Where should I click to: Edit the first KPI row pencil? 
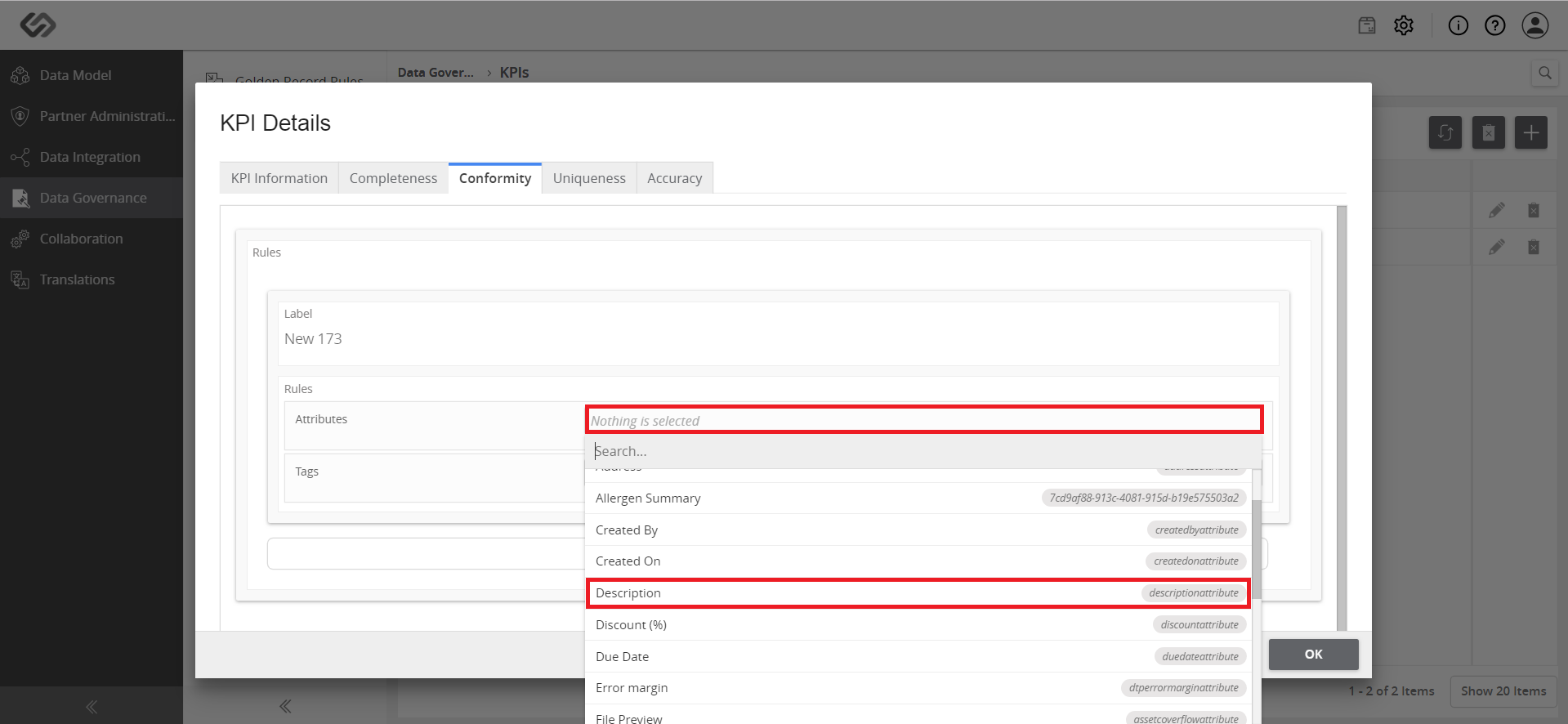coord(1497,211)
